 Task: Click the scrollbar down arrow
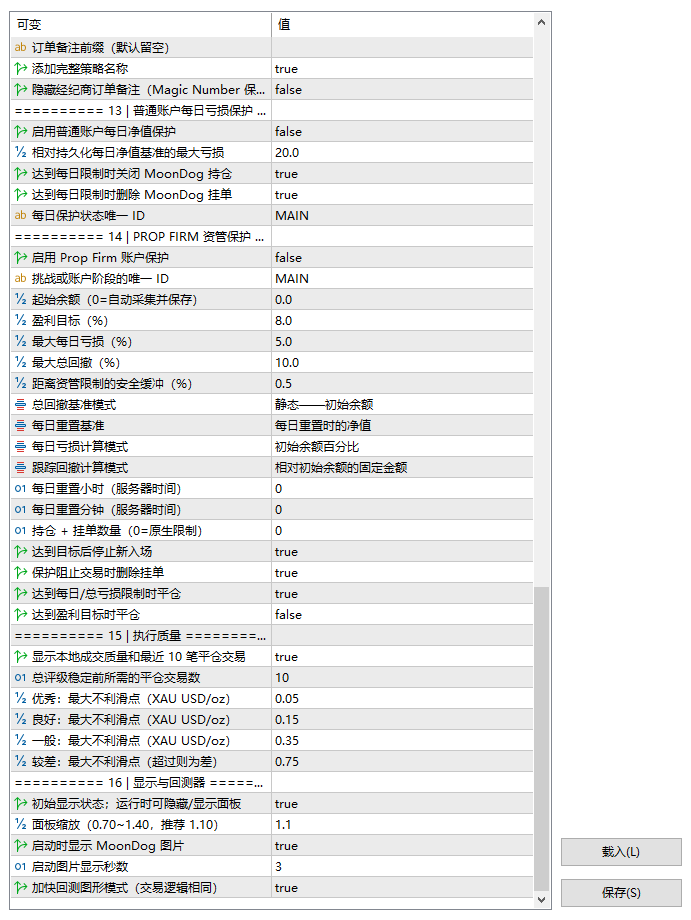[x=541, y=900]
